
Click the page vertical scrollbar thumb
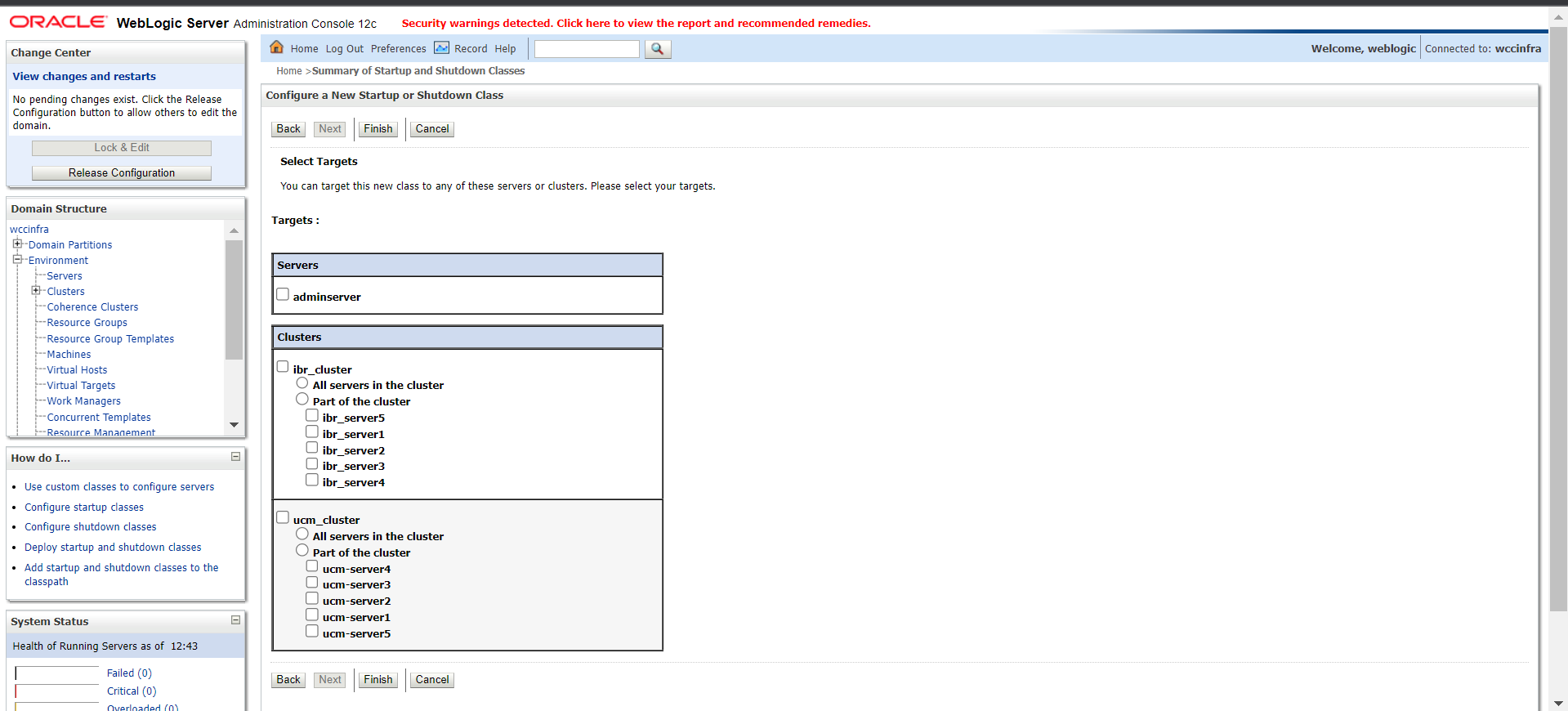click(x=1558, y=319)
